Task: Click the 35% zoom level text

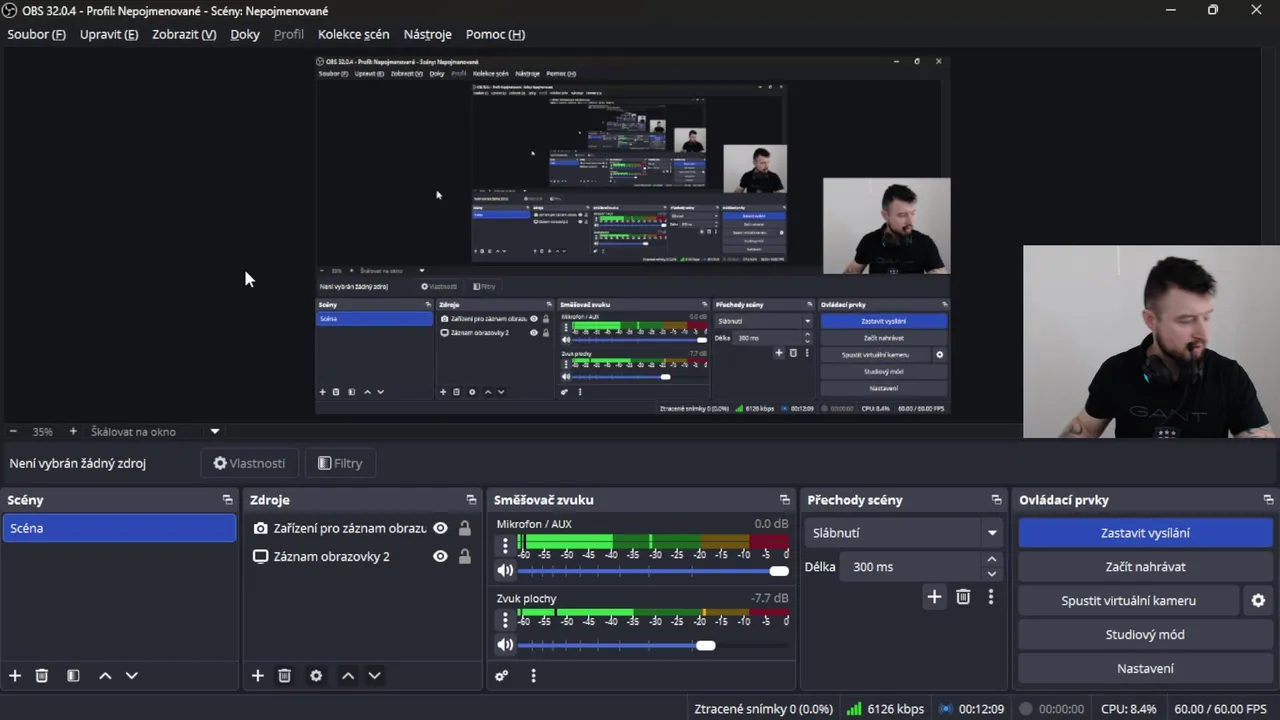Action: pos(42,432)
